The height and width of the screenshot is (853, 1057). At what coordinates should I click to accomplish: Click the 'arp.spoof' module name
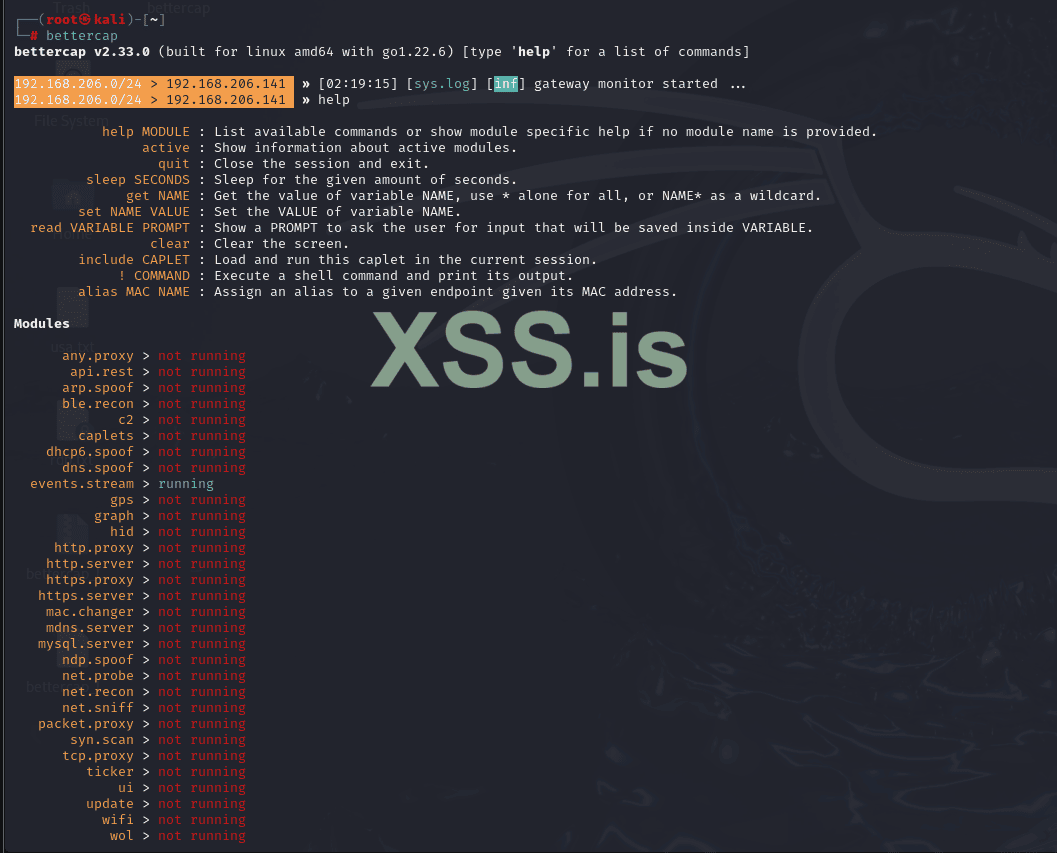coord(98,388)
